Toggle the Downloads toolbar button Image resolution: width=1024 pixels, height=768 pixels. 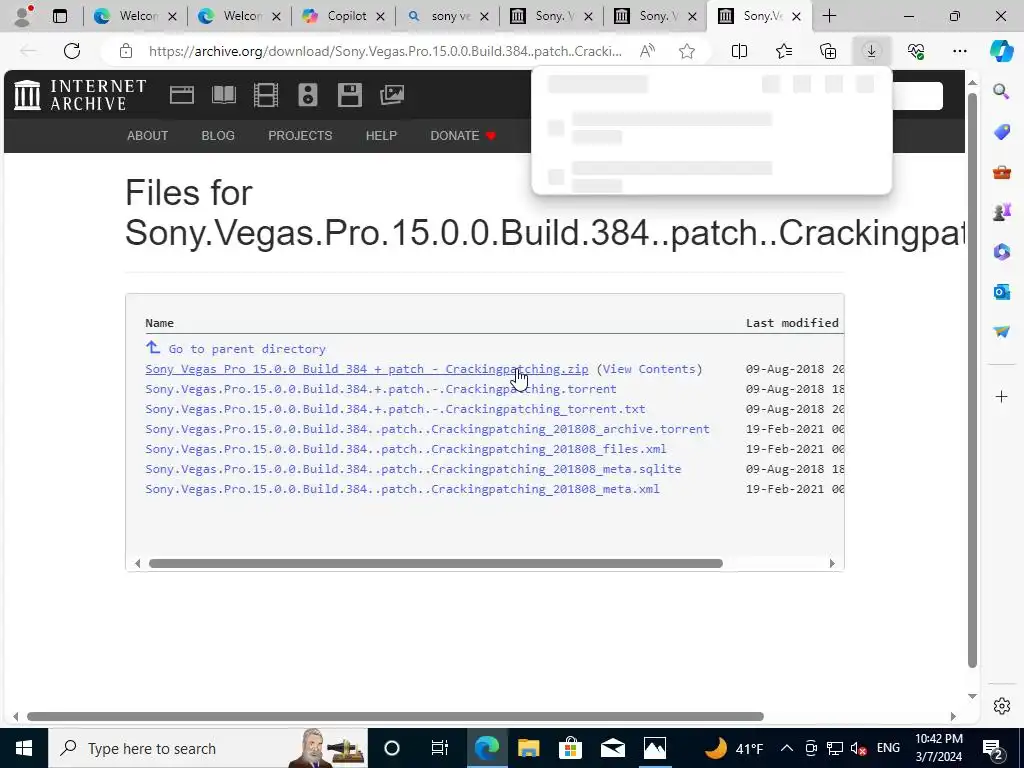871,51
